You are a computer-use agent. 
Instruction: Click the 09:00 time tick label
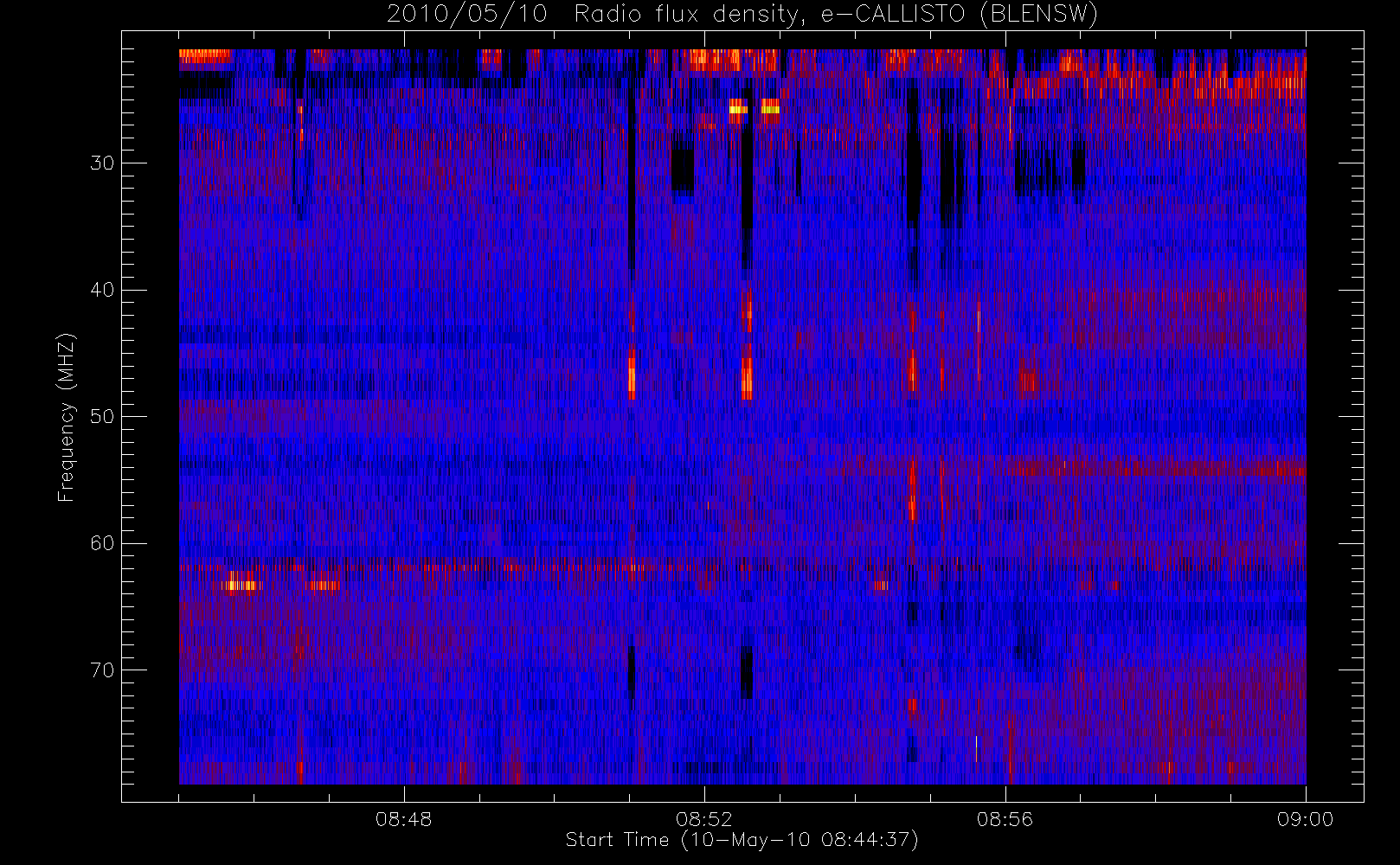[x=1305, y=819]
